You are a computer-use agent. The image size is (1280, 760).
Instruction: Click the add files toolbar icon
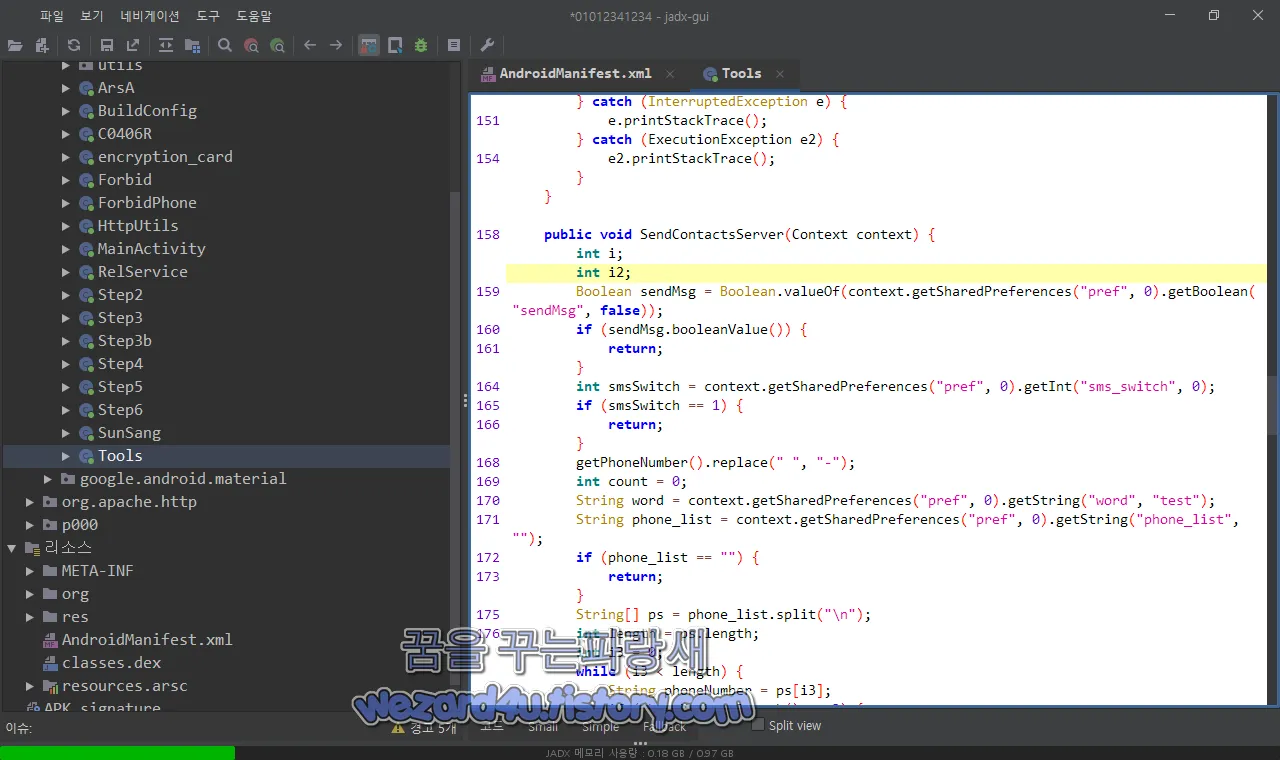click(x=41, y=45)
